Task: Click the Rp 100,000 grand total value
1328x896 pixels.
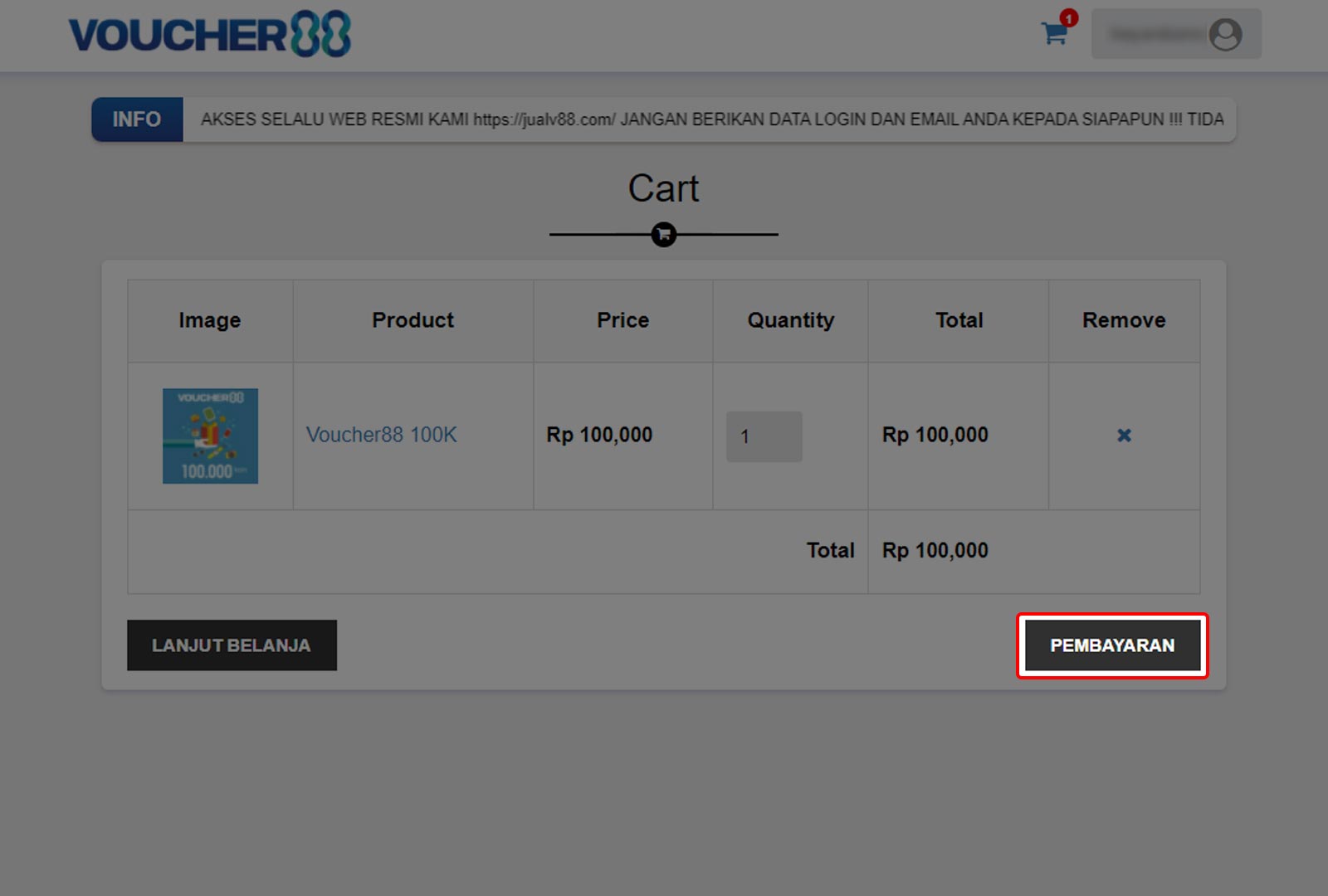Action: pyautogui.click(x=935, y=551)
